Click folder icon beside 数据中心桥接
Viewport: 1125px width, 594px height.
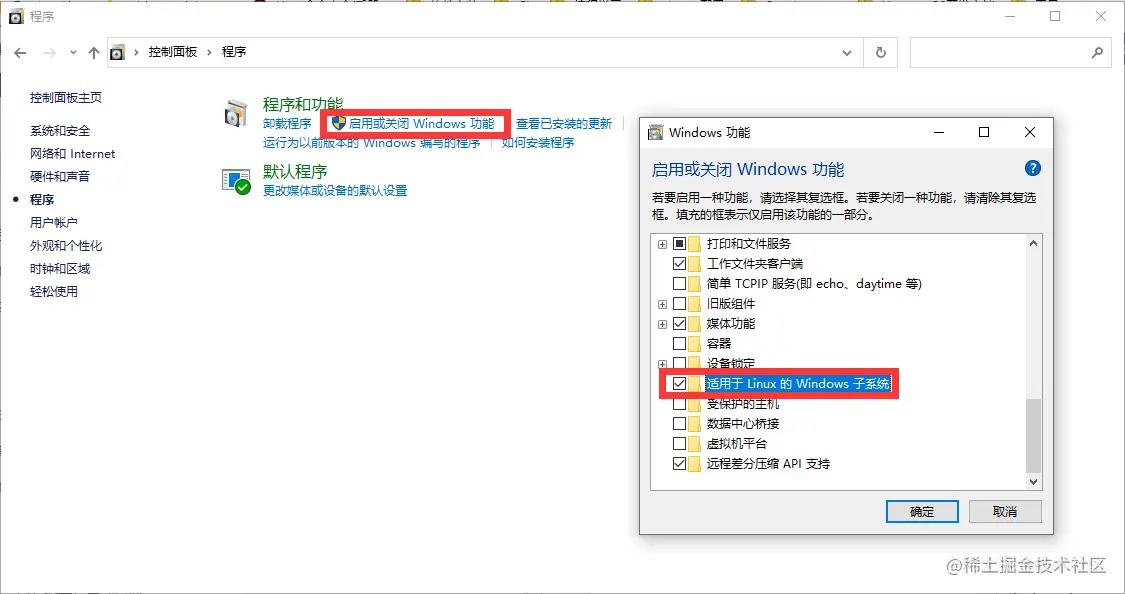click(695, 423)
